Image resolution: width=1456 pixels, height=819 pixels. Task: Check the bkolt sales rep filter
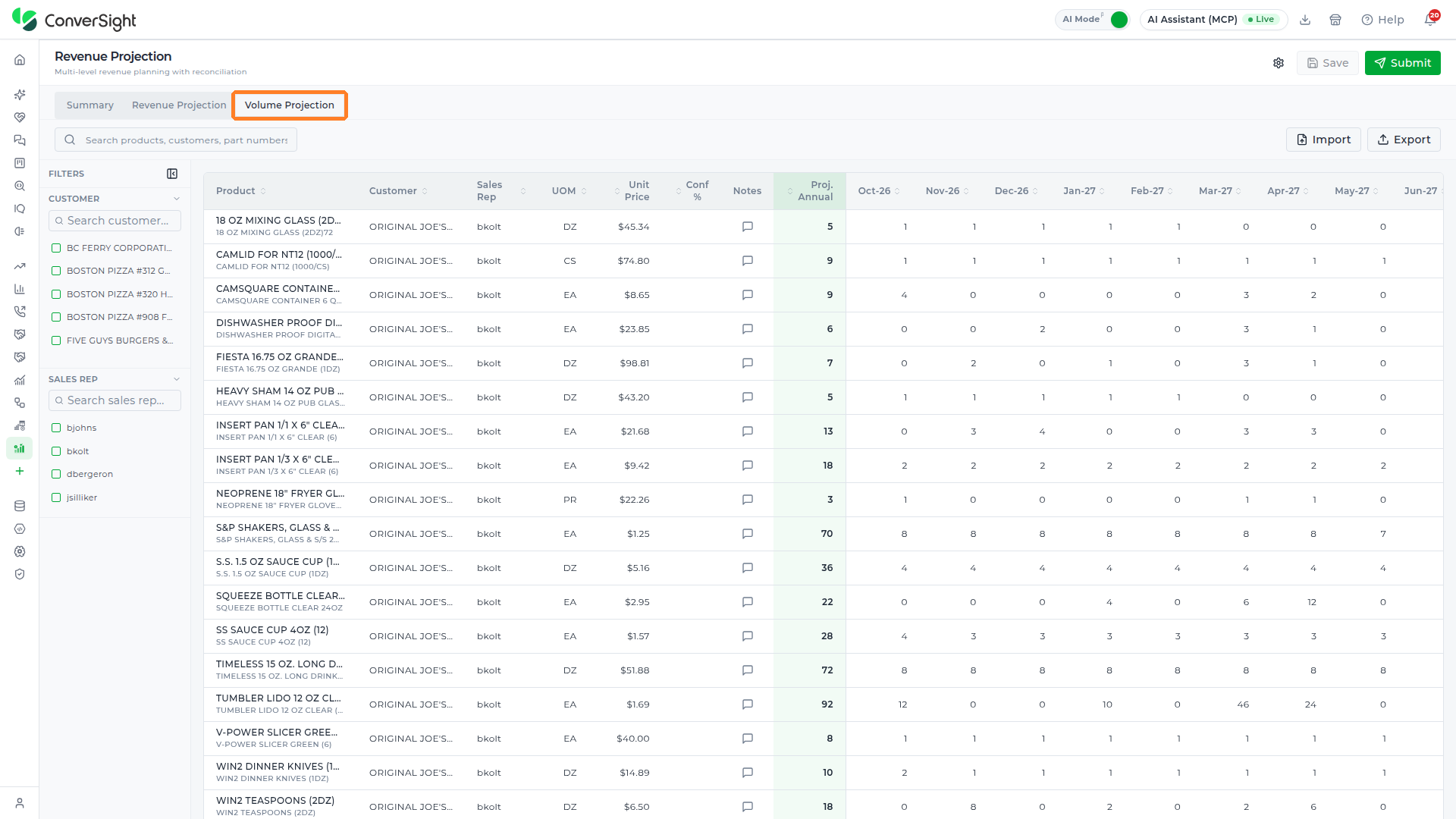coord(56,451)
